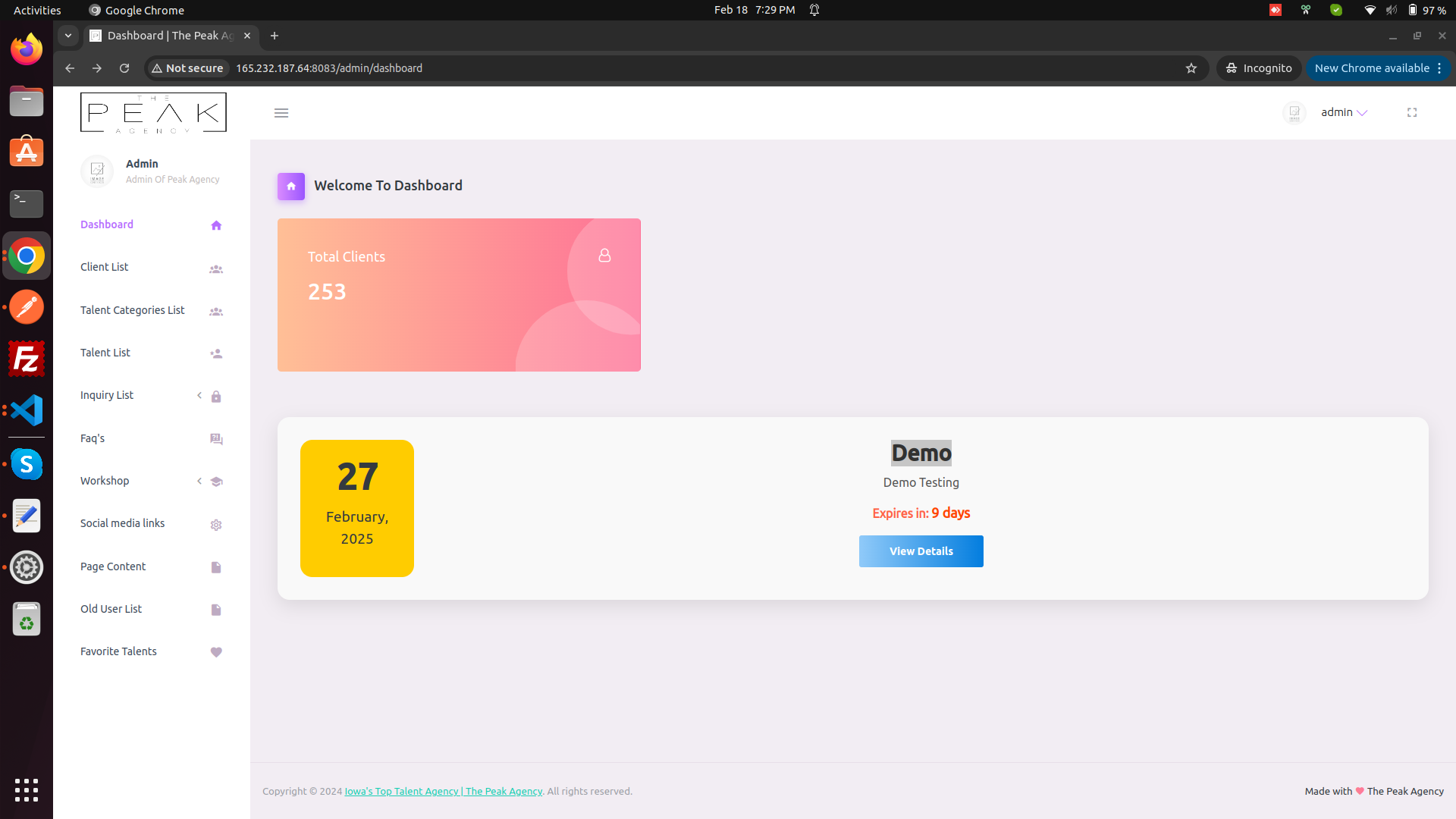Open Talent Categories List menu item
1456x819 pixels.
click(x=133, y=310)
